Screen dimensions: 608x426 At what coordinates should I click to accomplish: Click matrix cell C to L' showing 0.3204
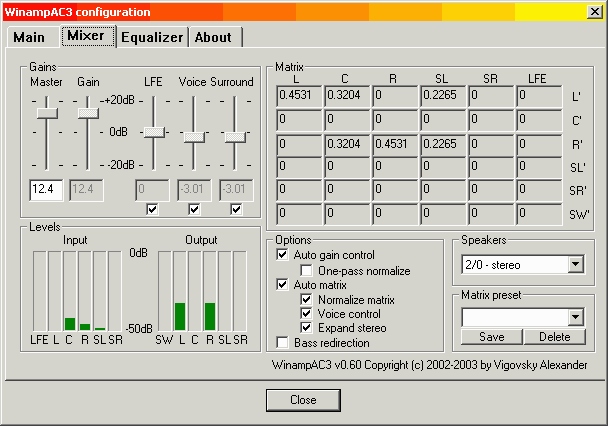coord(347,96)
